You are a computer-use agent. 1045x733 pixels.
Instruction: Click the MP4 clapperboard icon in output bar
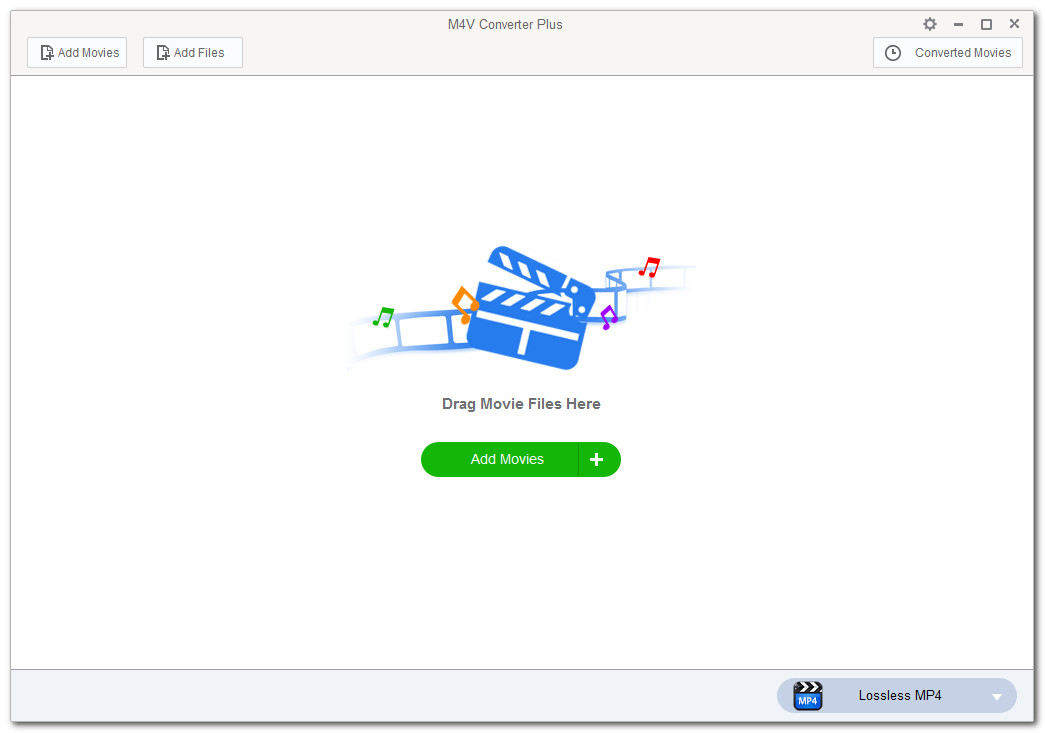coord(807,695)
